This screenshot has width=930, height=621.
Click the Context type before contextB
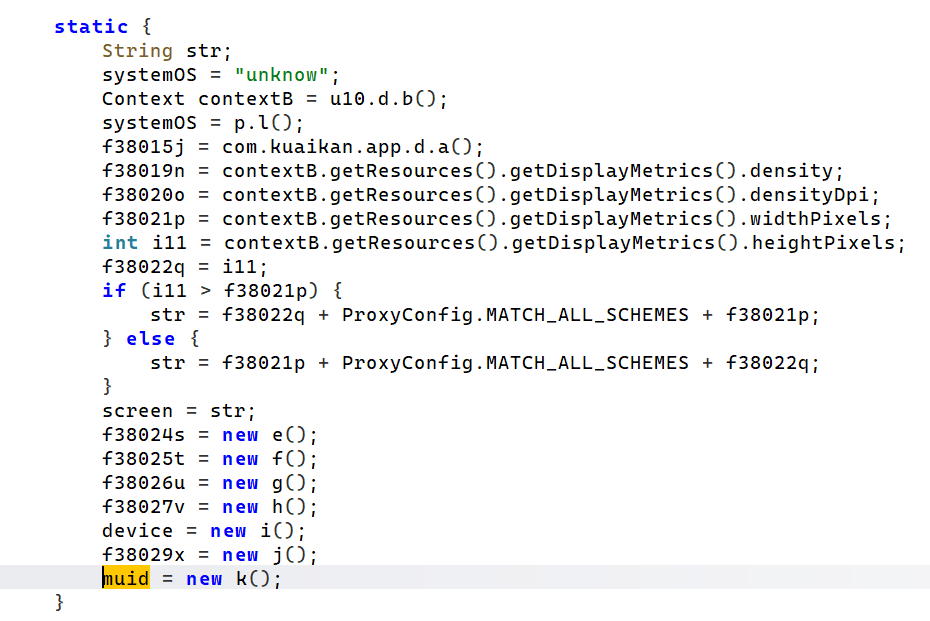(x=144, y=99)
